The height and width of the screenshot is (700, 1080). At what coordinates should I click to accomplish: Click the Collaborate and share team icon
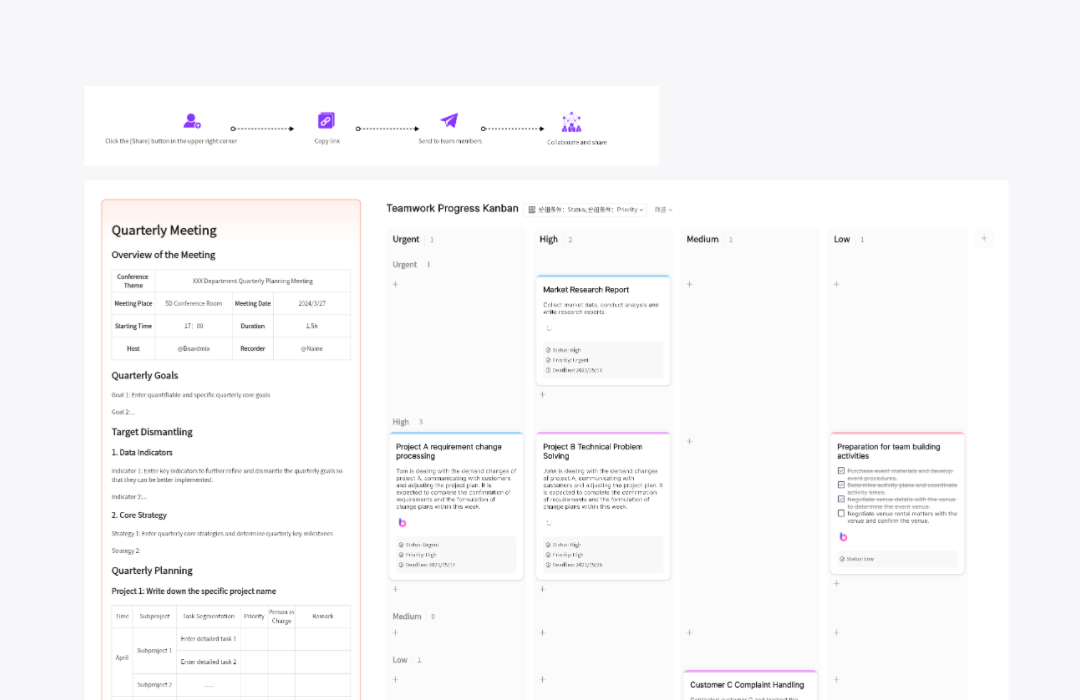tap(571, 122)
